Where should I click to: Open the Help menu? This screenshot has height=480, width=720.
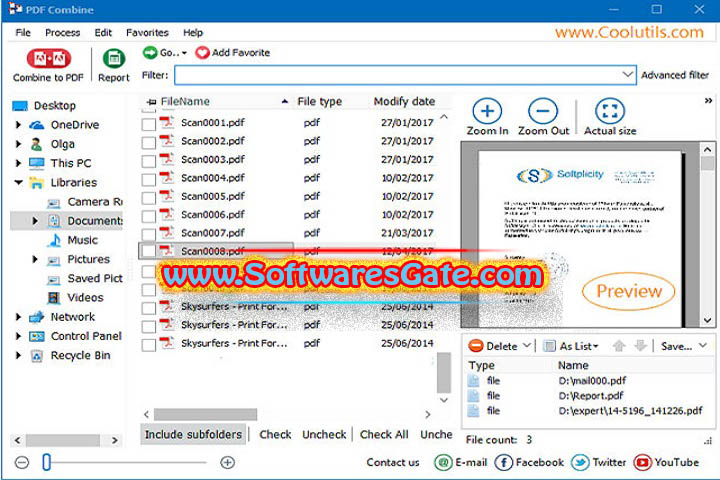pyautogui.click(x=193, y=33)
